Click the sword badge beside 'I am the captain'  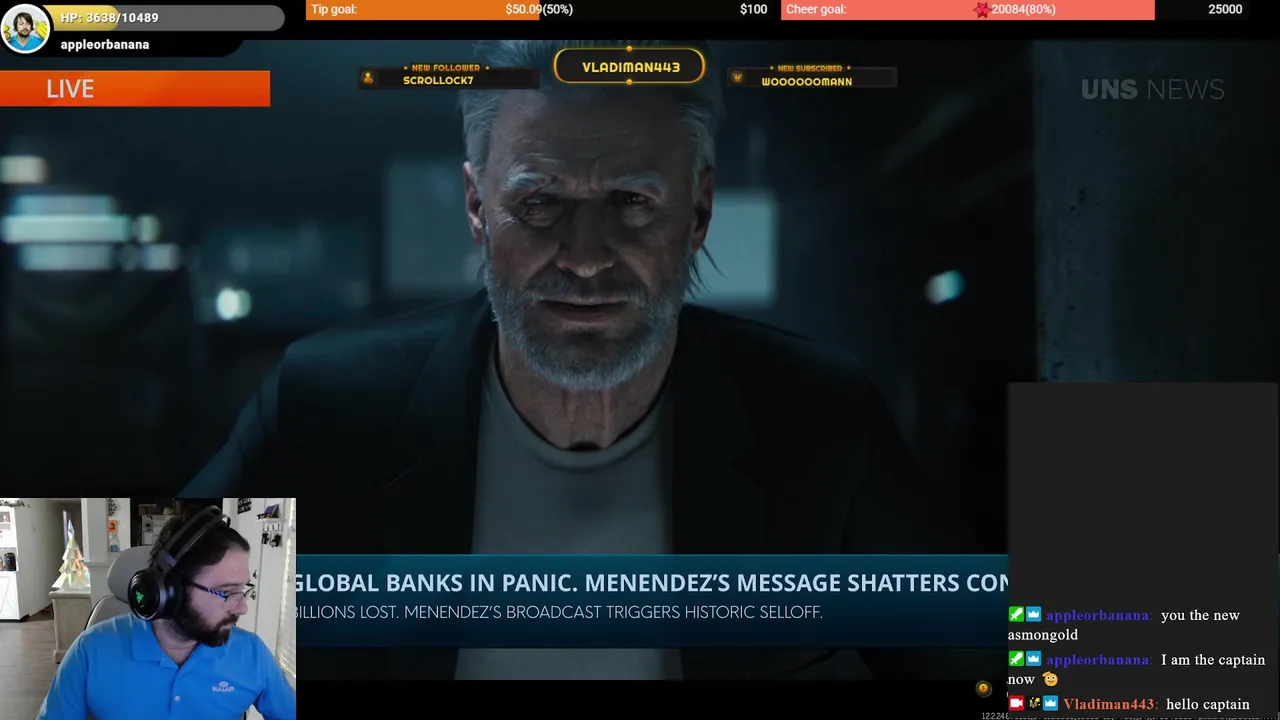click(1016, 659)
